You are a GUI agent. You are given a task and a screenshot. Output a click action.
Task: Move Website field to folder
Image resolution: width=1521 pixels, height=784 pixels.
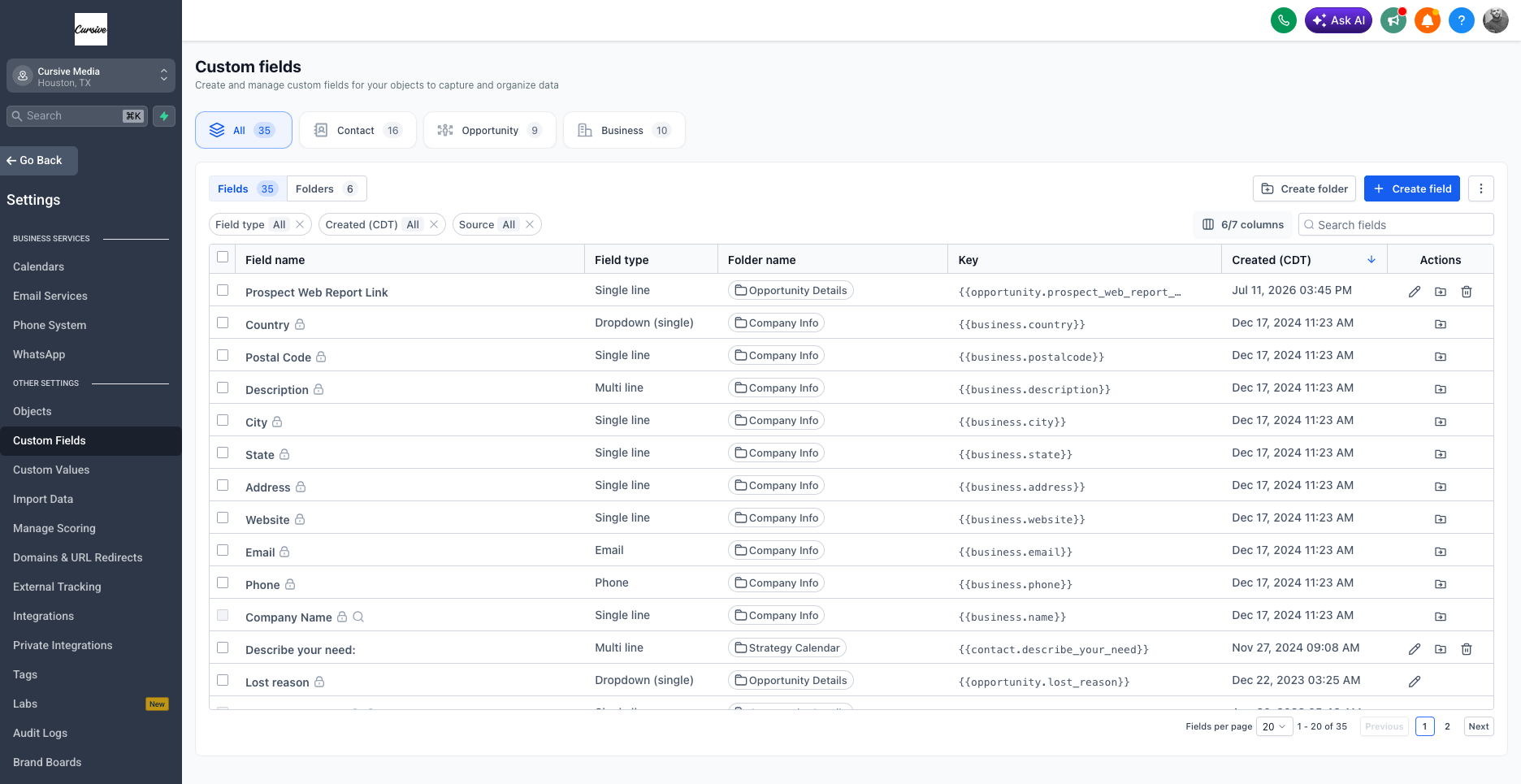[1441, 519]
